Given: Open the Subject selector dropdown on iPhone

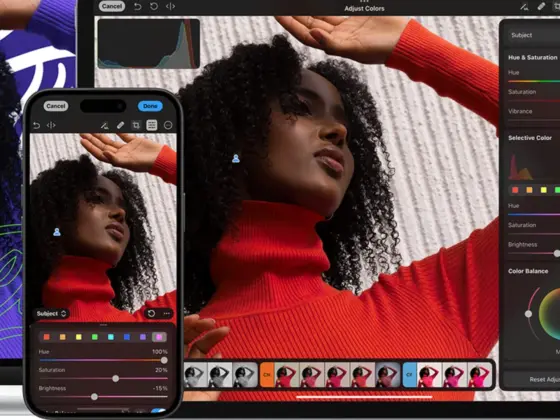Looking at the screenshot, I should pyautogui.click(x=51, y=314).
